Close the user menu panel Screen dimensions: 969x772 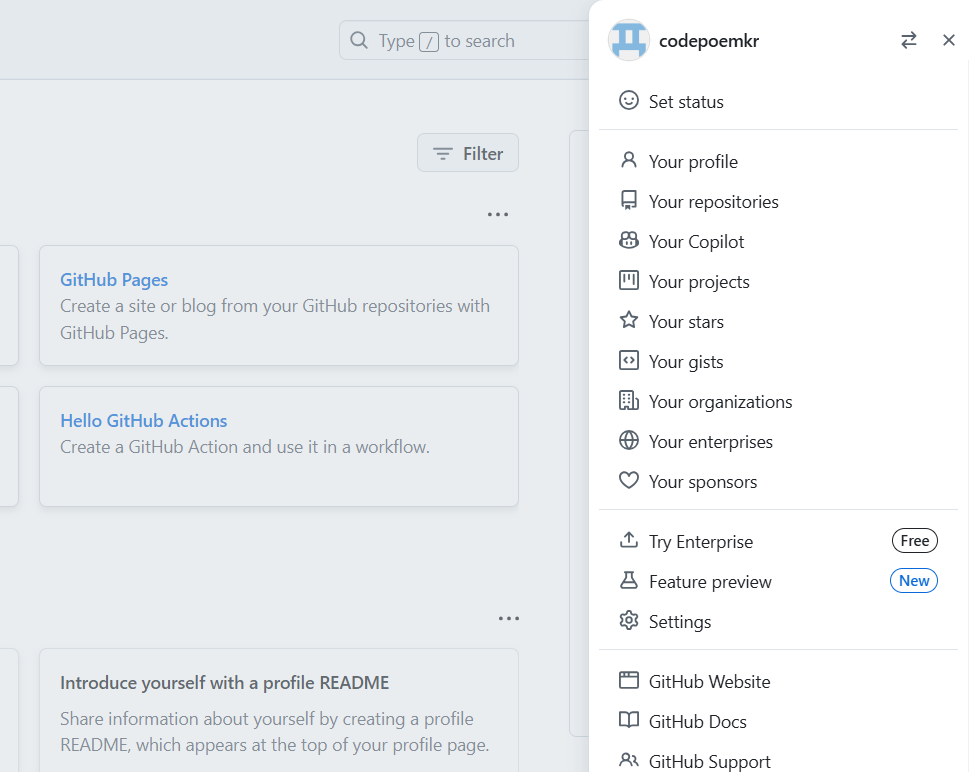point(949,41)
